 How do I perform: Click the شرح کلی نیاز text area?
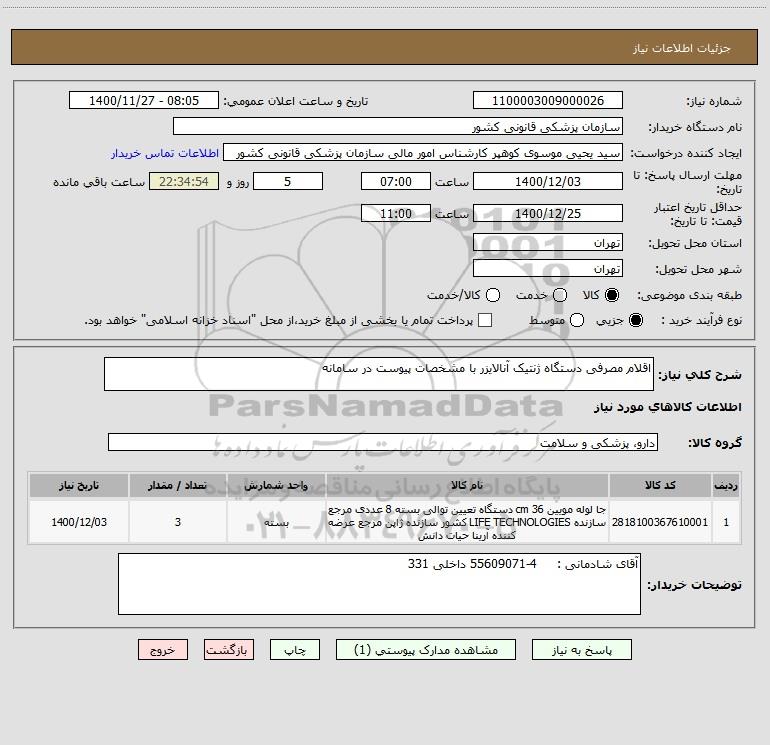coord(379,374)
